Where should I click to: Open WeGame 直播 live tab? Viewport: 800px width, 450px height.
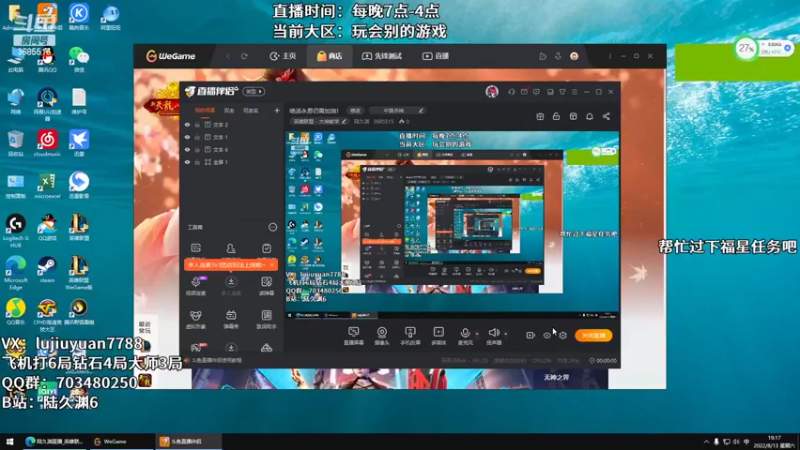[435, 56]
